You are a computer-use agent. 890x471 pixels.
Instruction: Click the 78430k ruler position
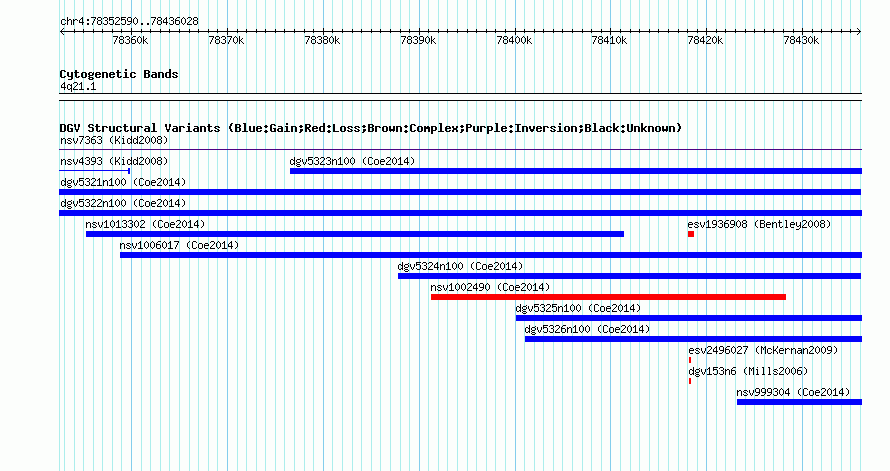pos(801,40)
